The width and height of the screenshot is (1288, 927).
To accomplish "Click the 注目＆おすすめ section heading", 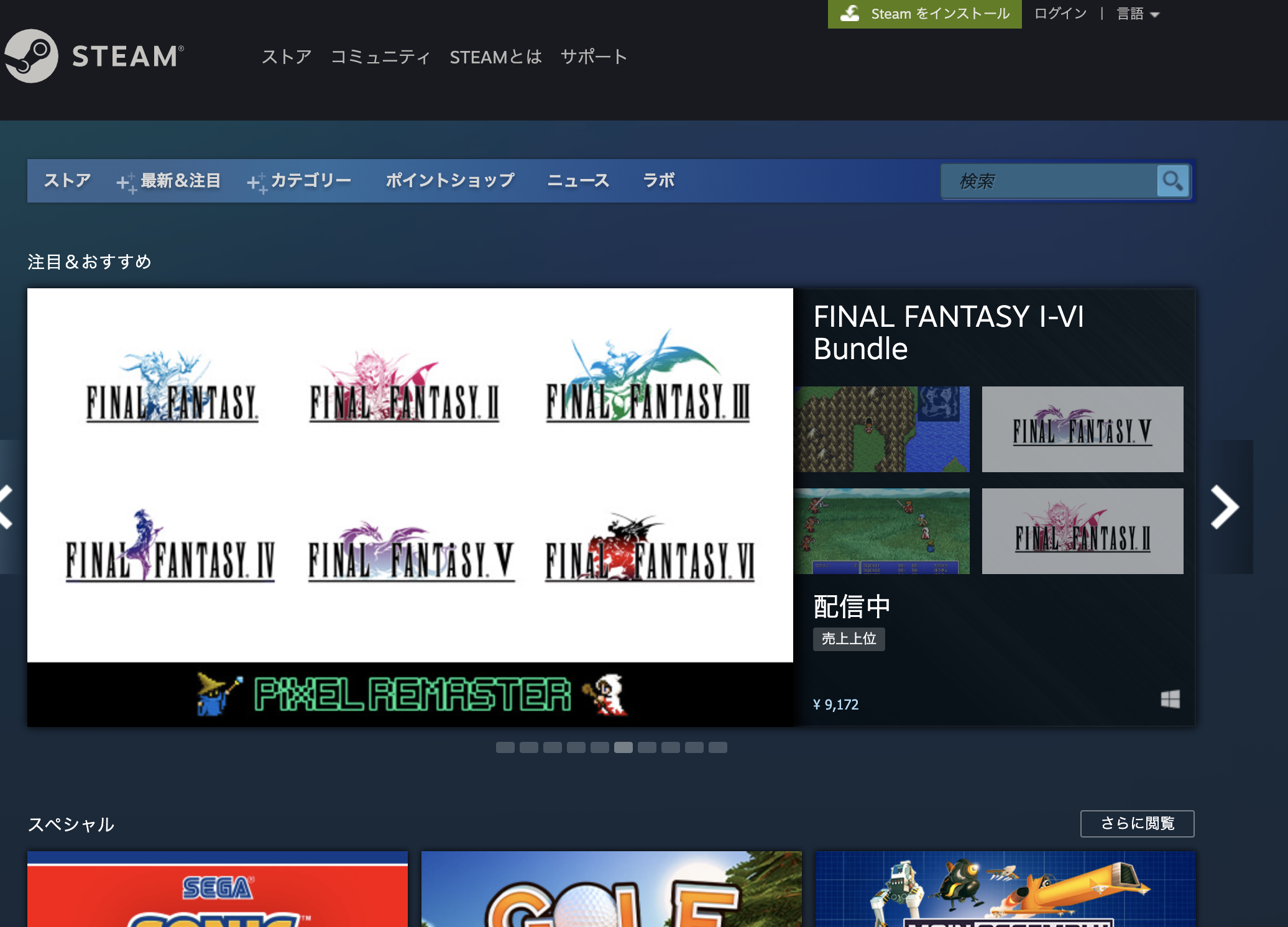I will 90,262.
